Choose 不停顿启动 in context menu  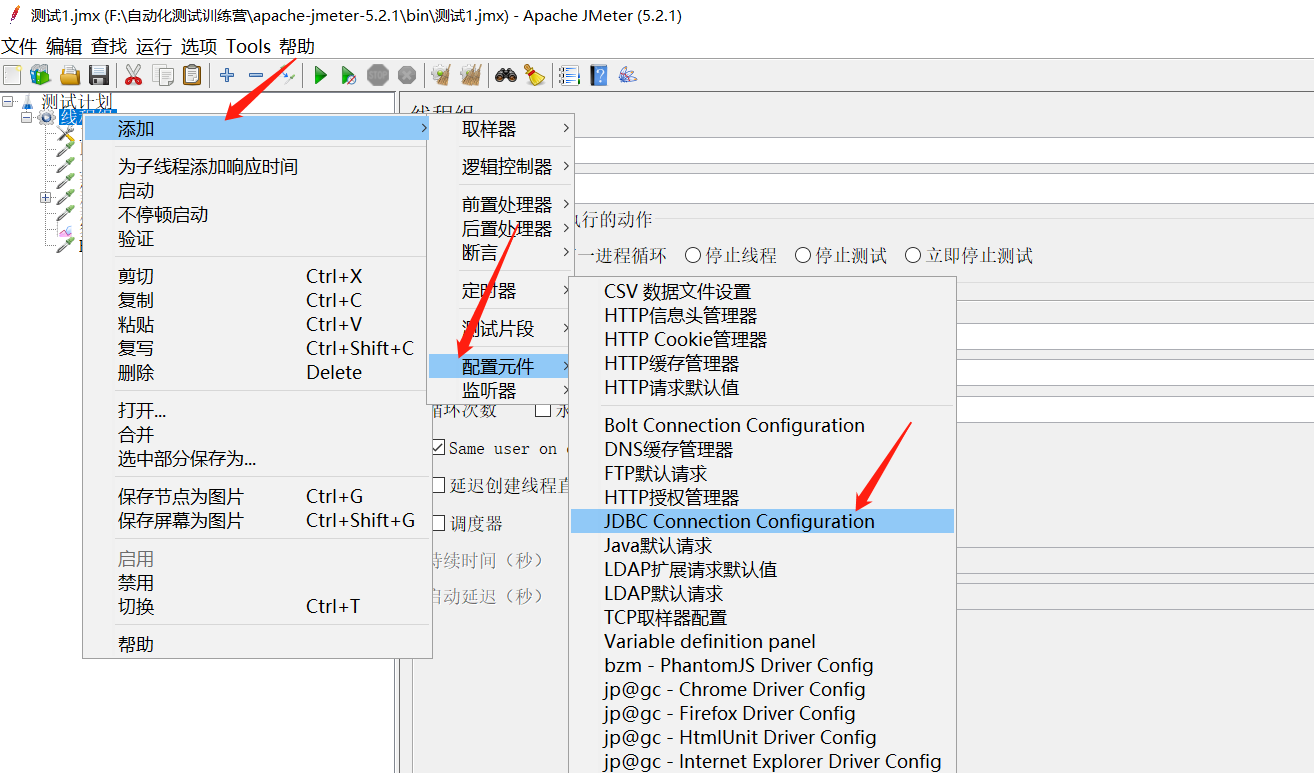(257, 214)
